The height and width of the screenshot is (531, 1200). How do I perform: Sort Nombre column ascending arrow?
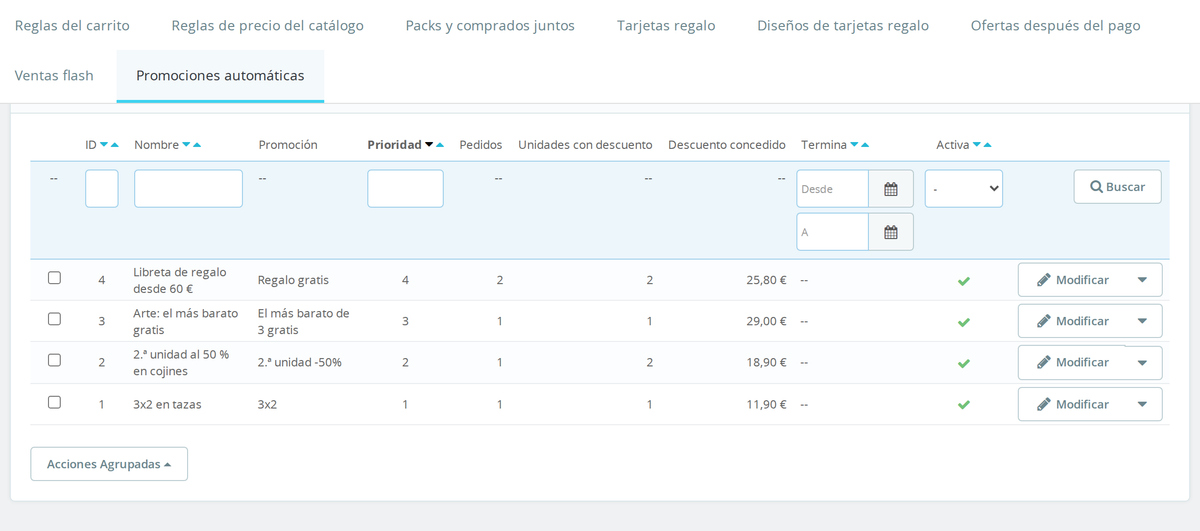coord(197,145)
